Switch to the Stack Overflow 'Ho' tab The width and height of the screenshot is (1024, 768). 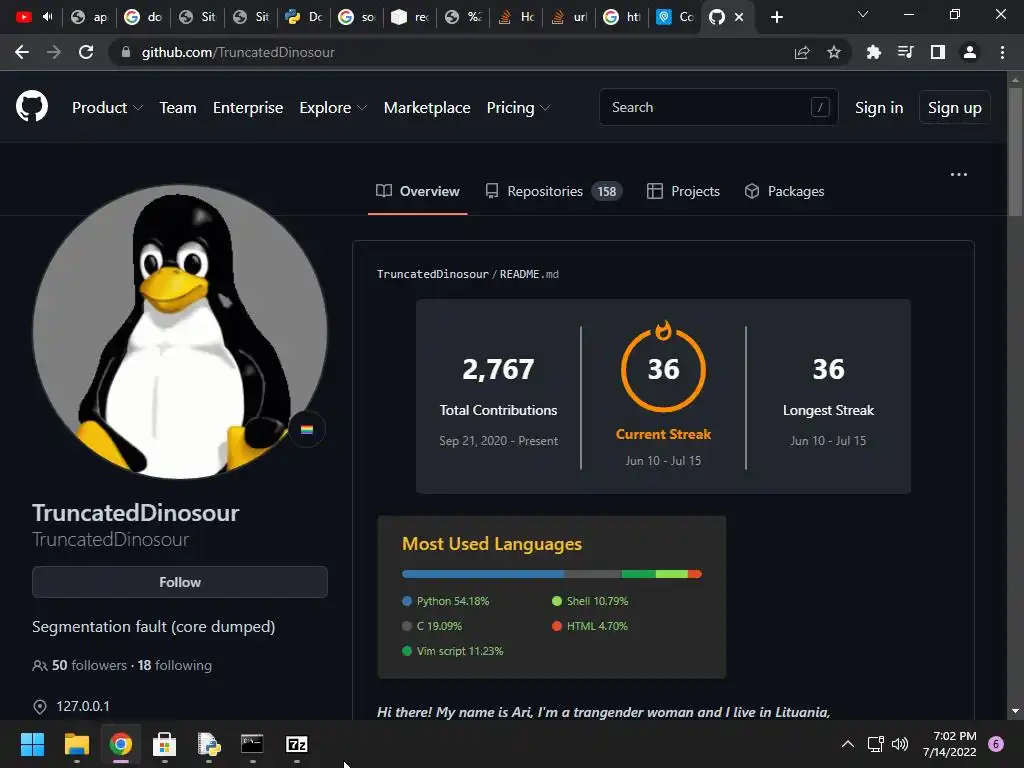(517, 17)
